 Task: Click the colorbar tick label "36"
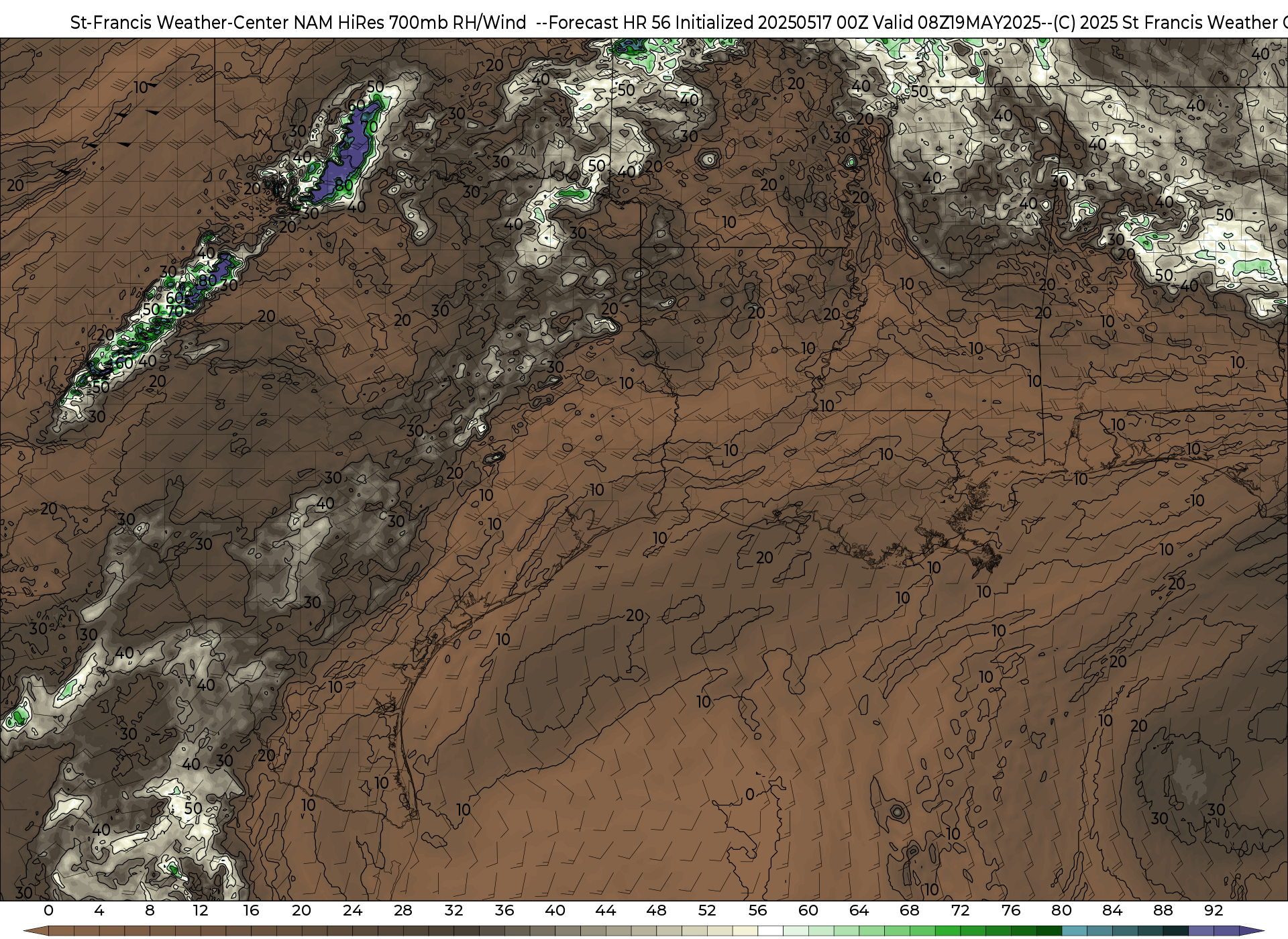(x=504, y=910)
